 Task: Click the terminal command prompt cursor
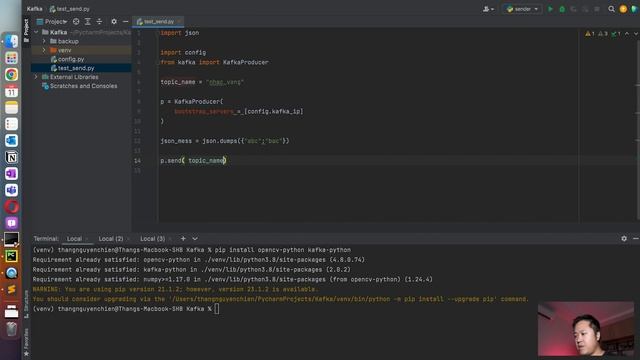[x=217, y=309]
